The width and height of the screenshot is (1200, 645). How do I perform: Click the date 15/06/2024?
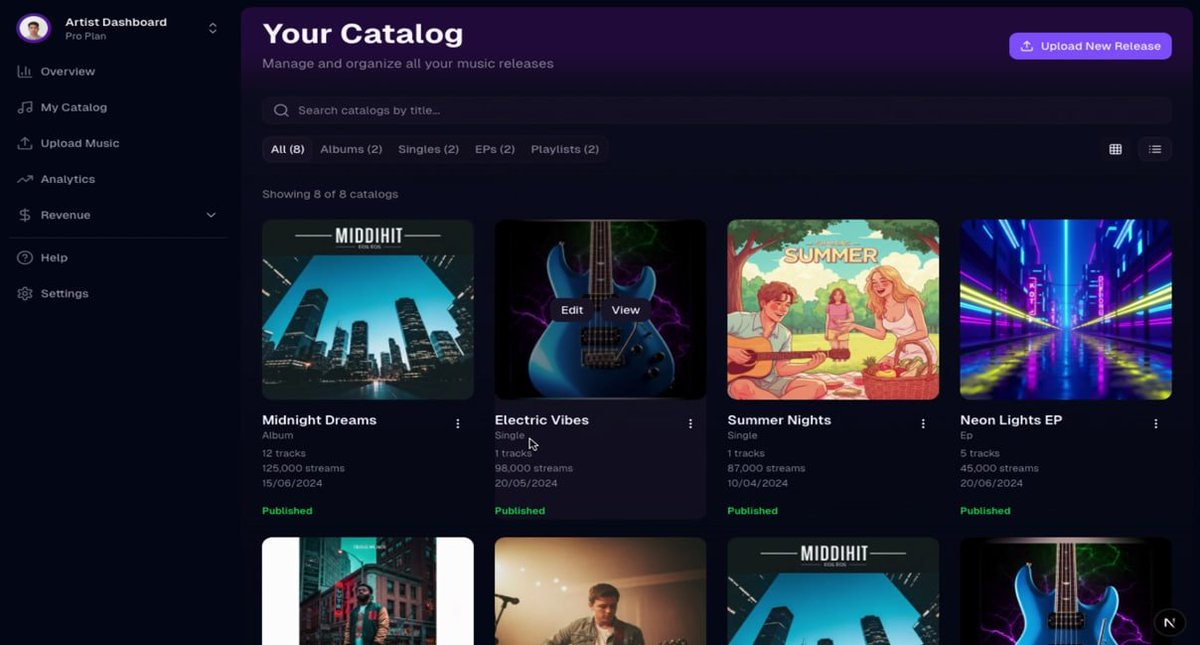click(292, 483)
